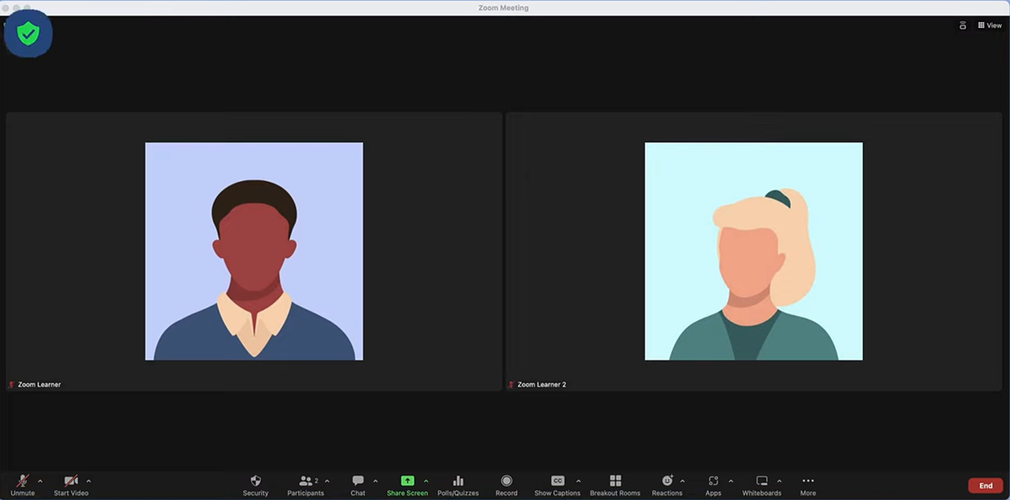
Task: Start recording with the Record icon
Action: tap(506, 482)
